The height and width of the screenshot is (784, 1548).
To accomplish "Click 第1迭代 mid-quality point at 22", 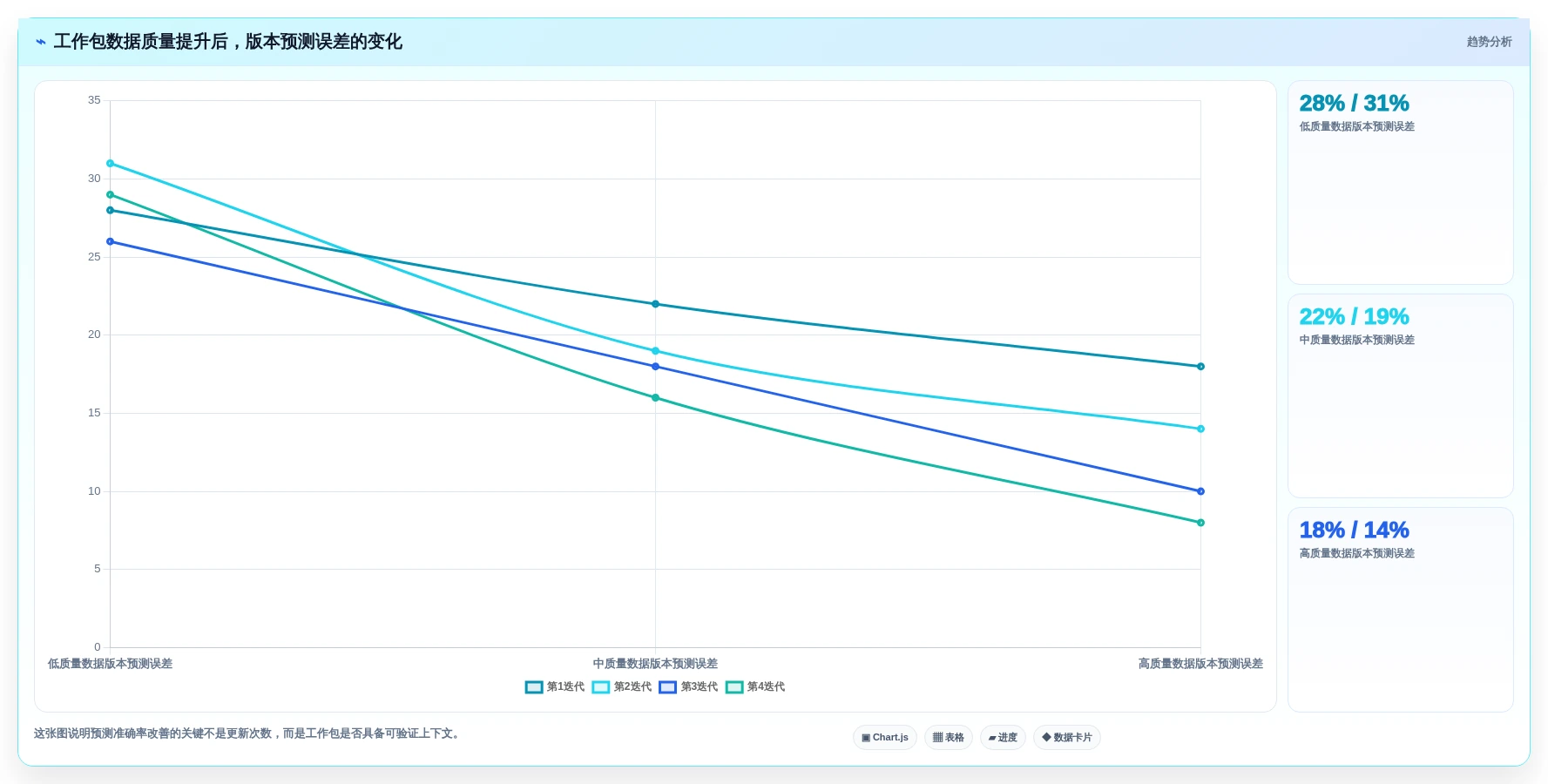I will (655, 304).
